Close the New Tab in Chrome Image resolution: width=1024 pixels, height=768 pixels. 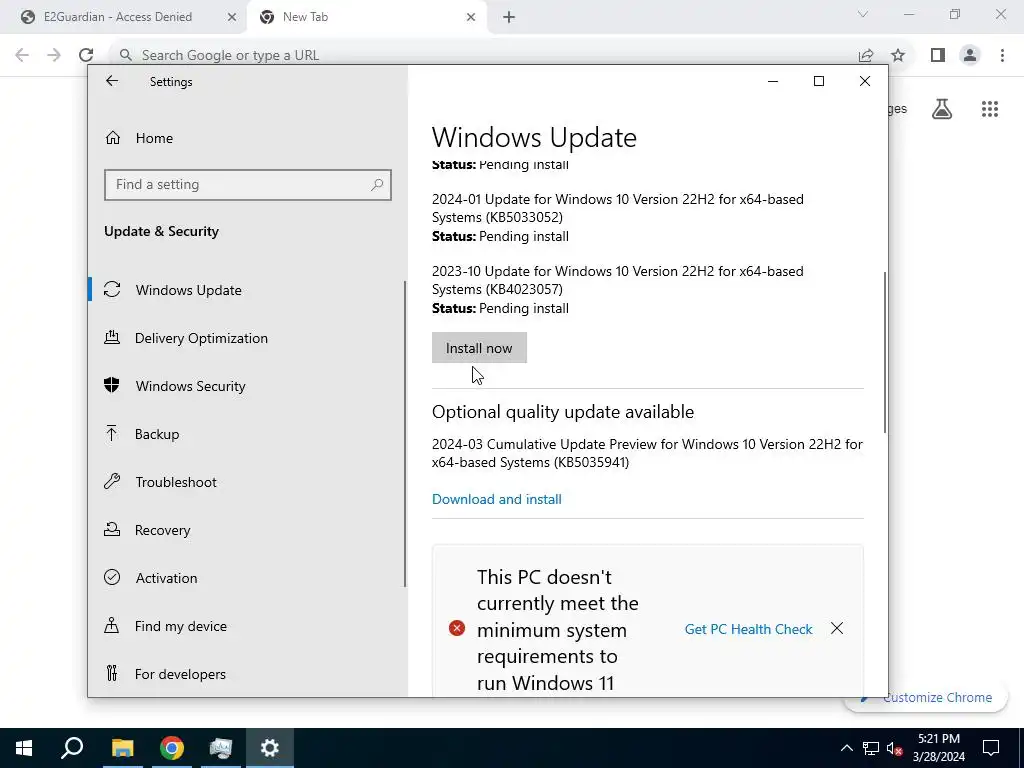click(x=471, y=18)
